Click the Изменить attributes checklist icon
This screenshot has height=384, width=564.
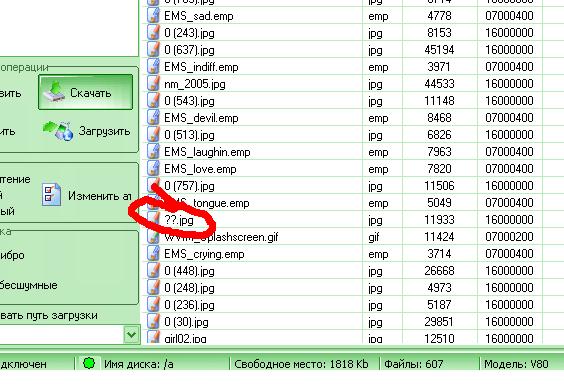(51, 195)
